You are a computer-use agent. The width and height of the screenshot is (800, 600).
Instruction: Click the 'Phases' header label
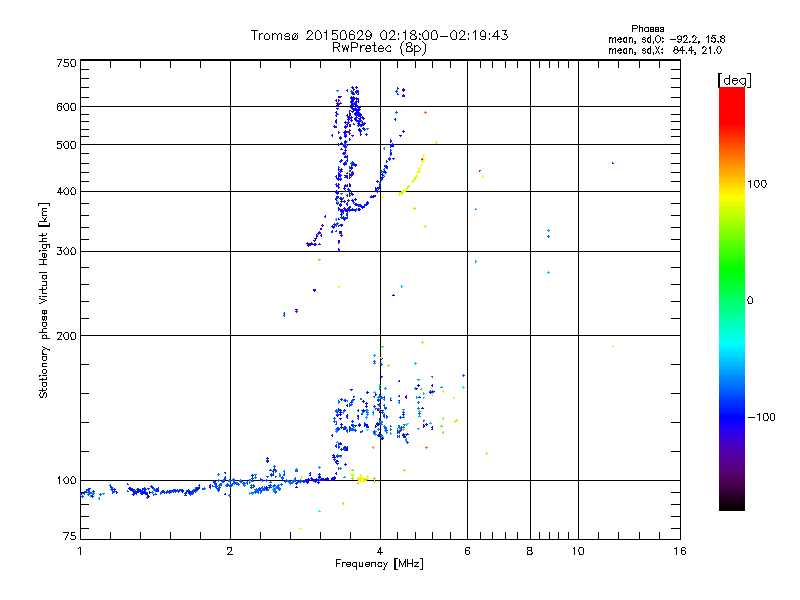[x=647, y=29]
